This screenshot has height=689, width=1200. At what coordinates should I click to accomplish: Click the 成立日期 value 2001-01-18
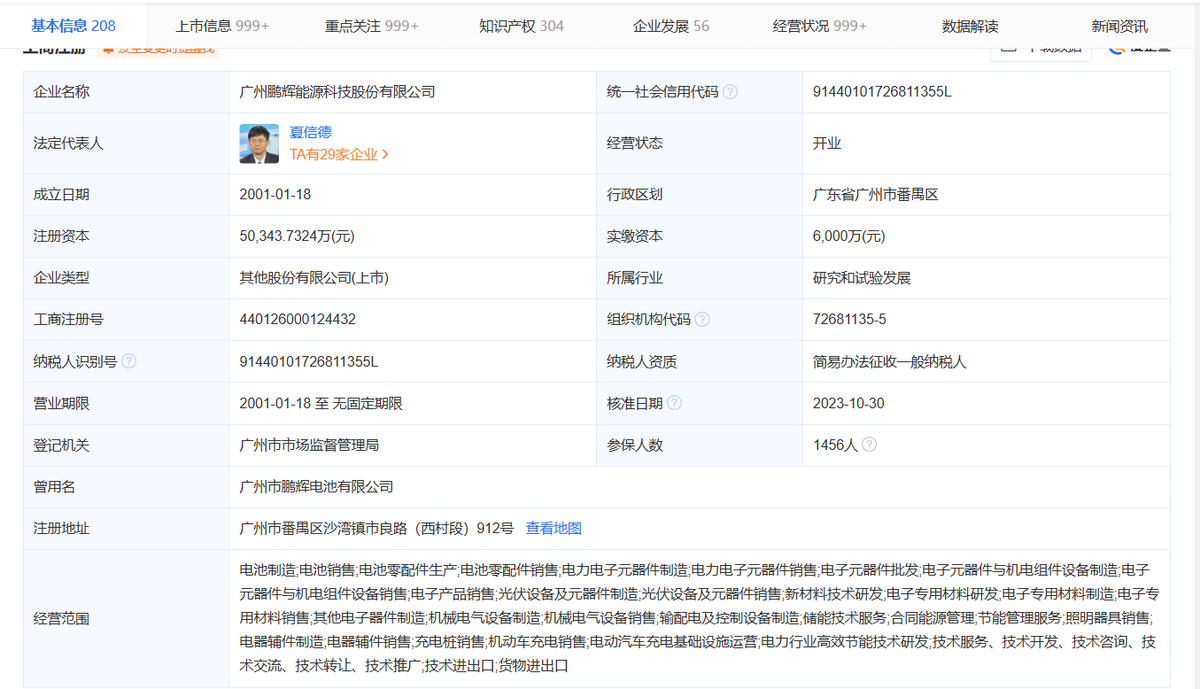click(275, 195)
